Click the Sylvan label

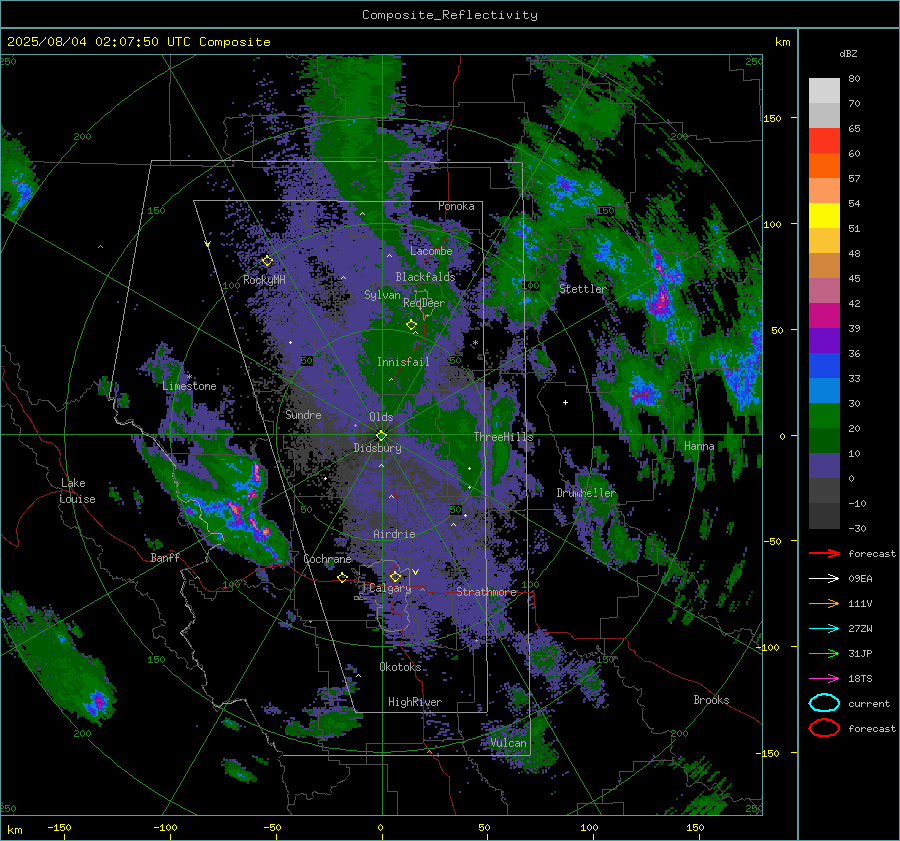click(x=382, y=295)
